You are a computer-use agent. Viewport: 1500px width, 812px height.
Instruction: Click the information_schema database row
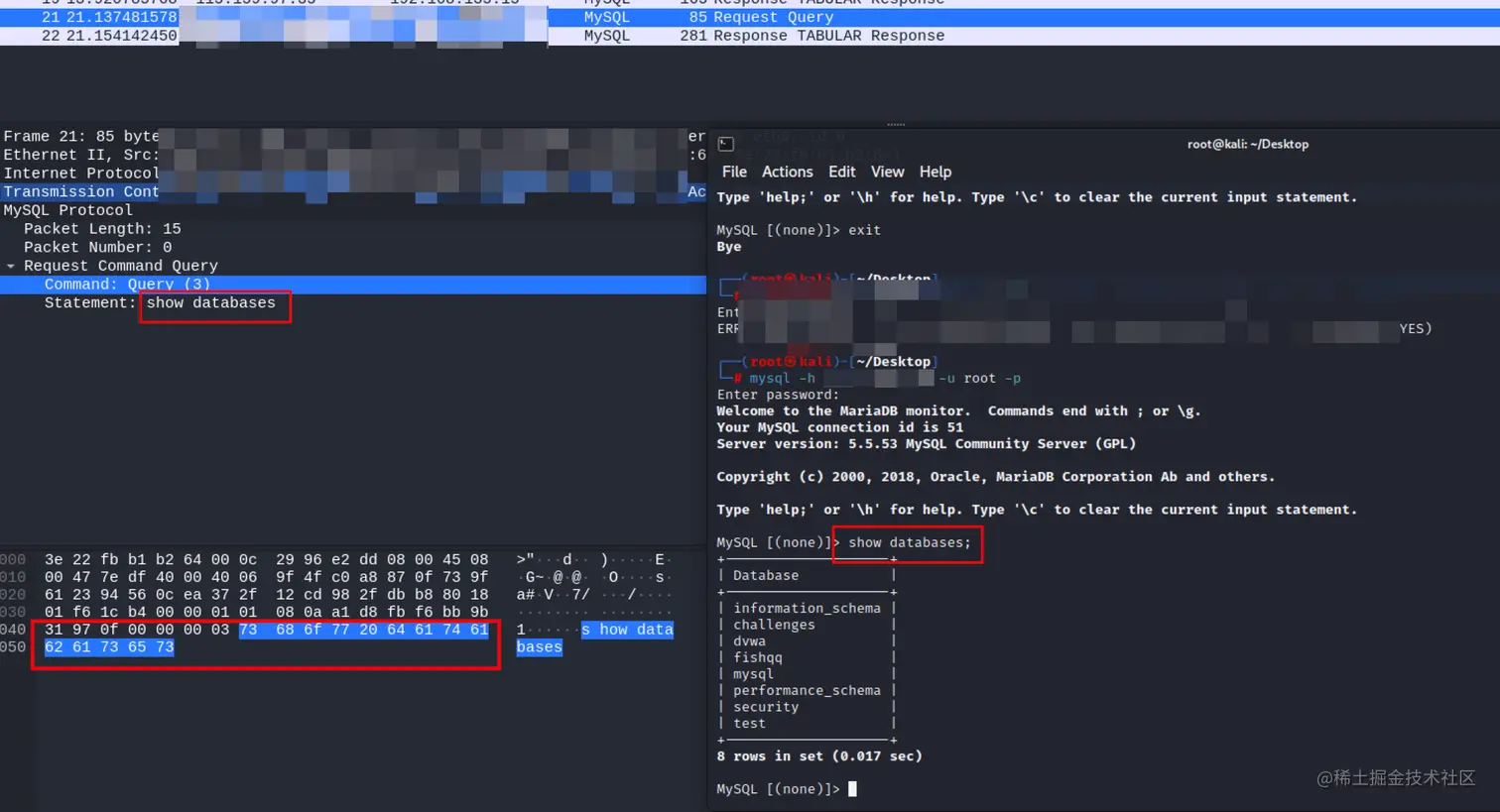[x=807, y=608]
